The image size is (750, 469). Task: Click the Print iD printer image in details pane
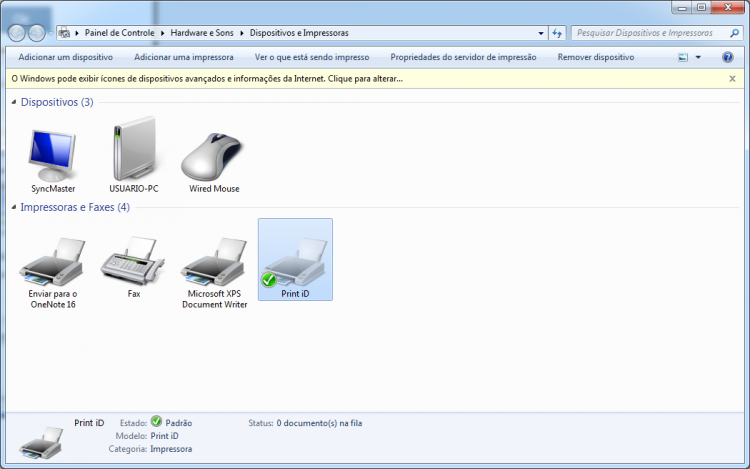tap(41, 443)
